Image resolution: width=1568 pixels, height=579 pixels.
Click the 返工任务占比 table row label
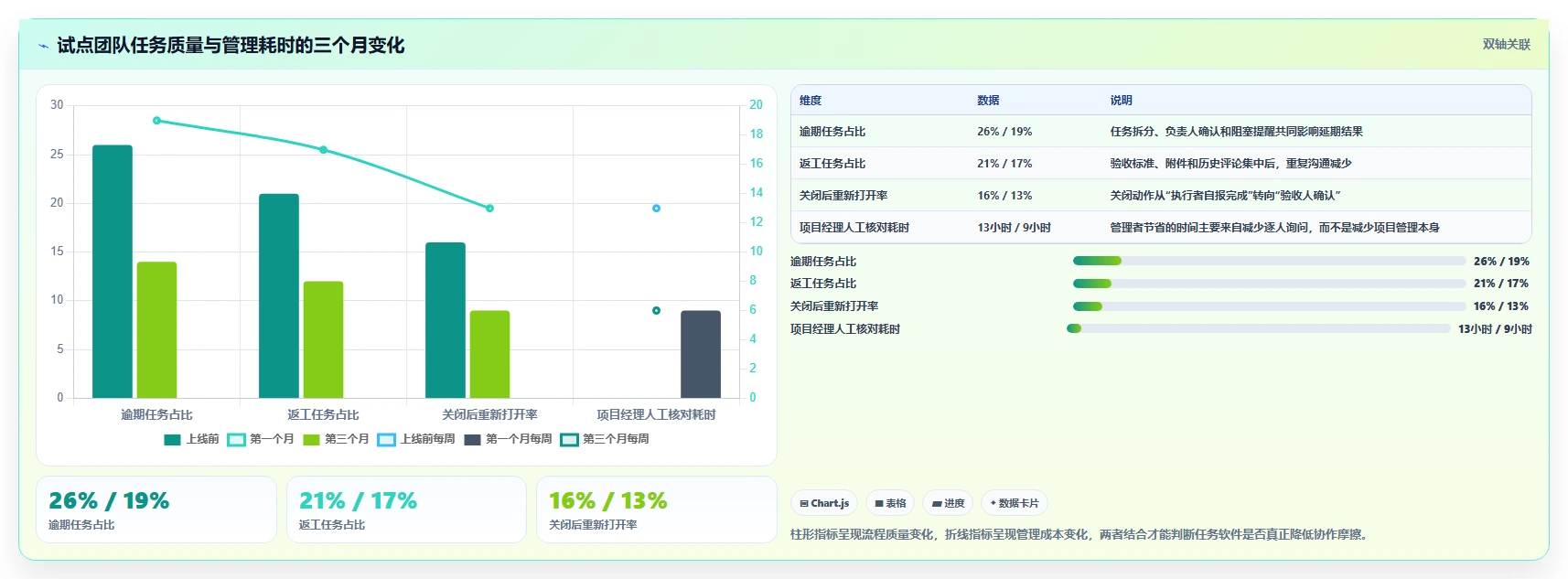pyautogui.click(x=832, y=164)
